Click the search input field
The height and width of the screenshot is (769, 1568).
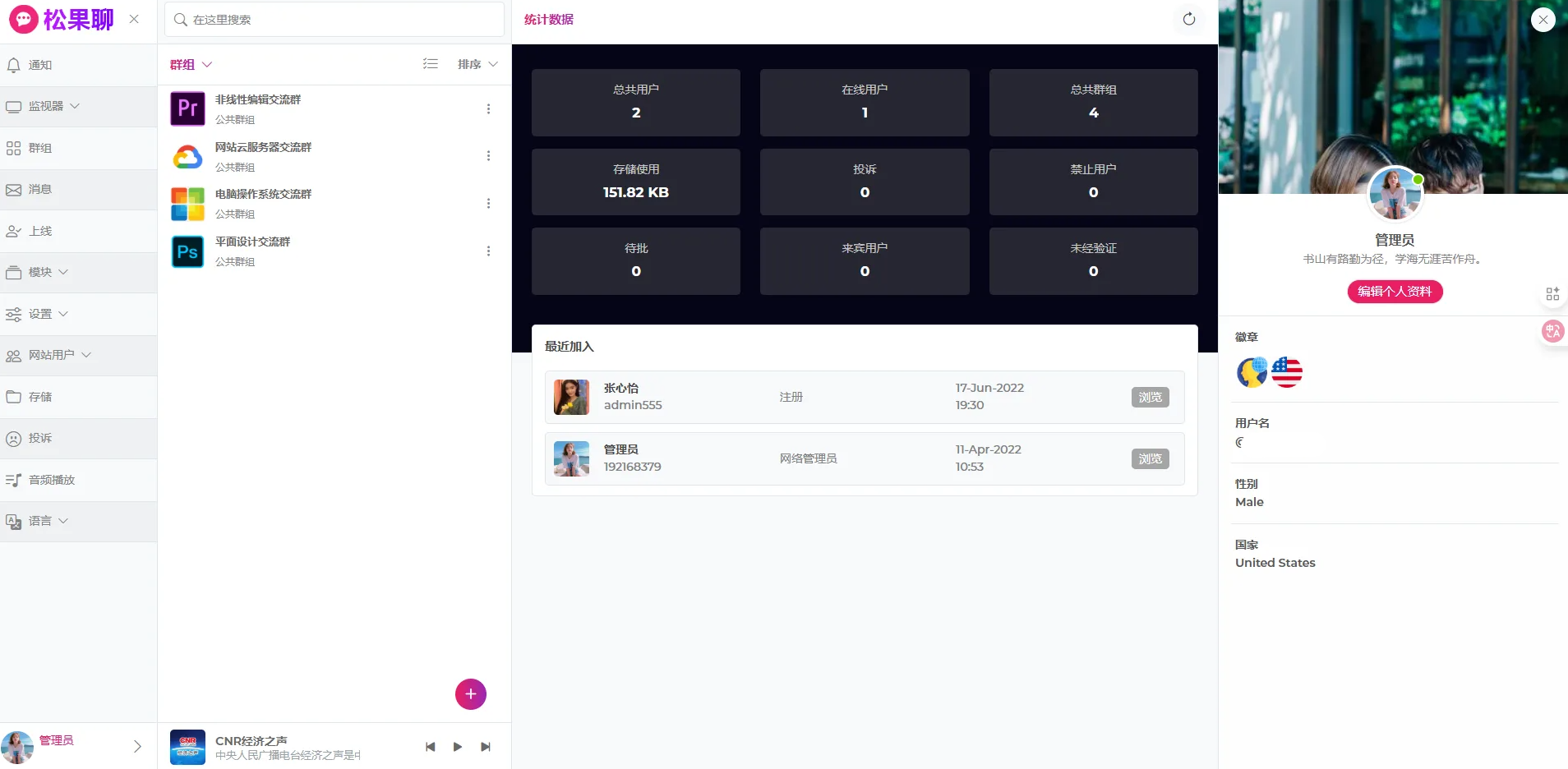335,20
